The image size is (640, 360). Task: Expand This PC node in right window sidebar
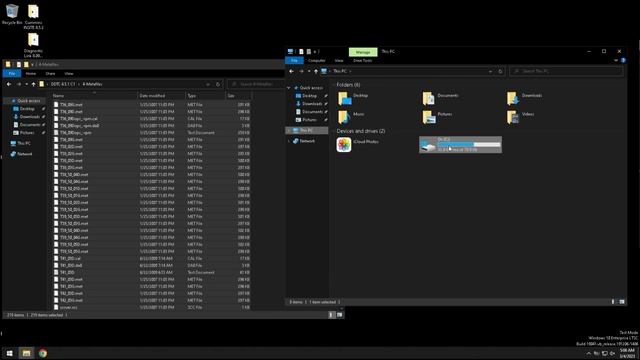[x=289, y=131]
